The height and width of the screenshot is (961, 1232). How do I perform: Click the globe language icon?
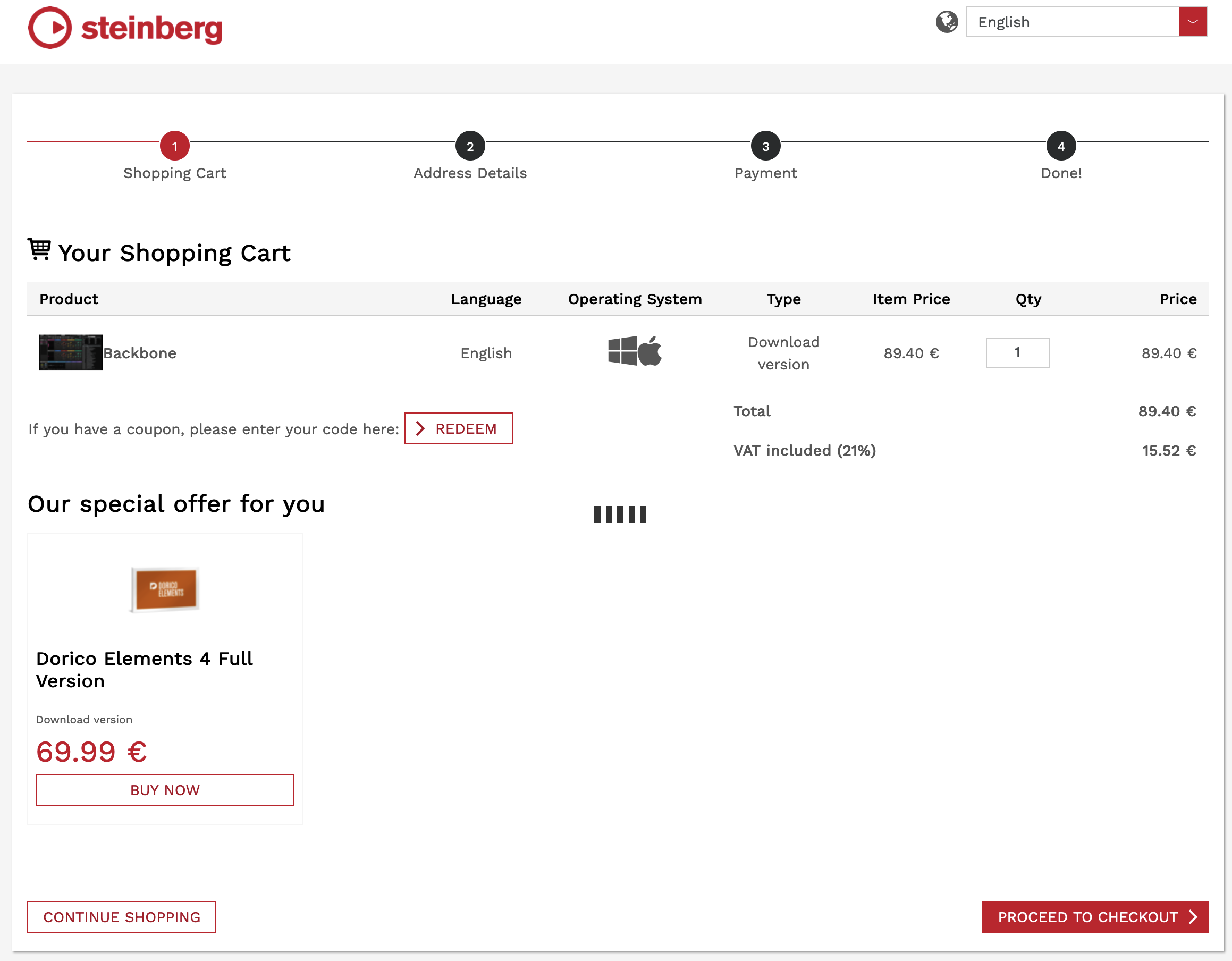947,22
